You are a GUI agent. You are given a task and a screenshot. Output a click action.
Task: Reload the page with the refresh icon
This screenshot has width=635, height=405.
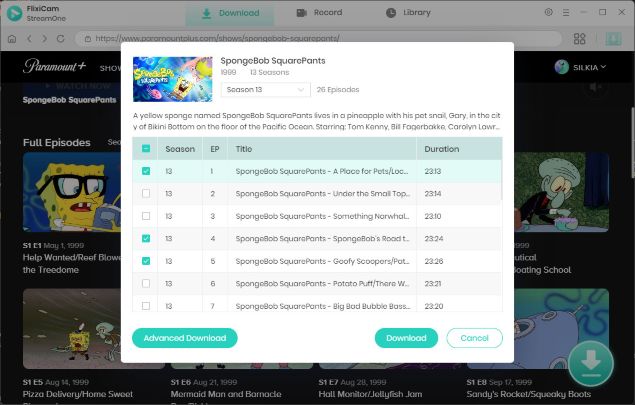click(x=61, y=39)
